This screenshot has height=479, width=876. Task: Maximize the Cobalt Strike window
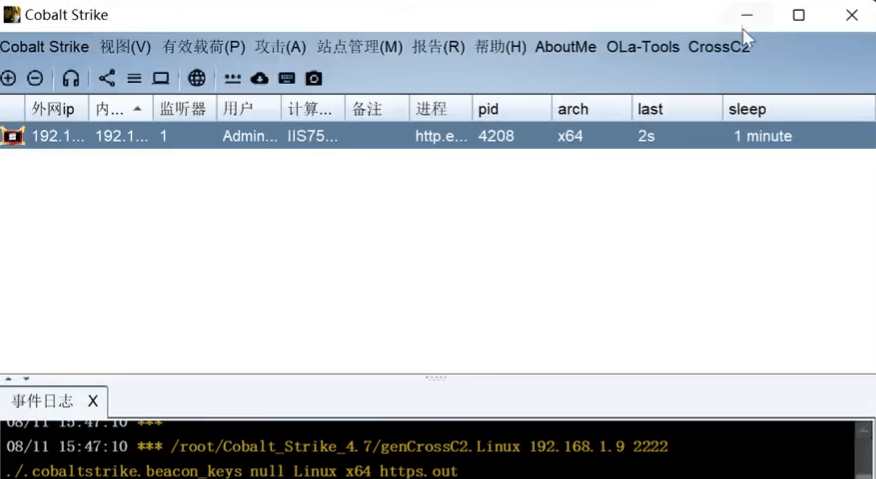pyautogui.click(x=799, y=15)
